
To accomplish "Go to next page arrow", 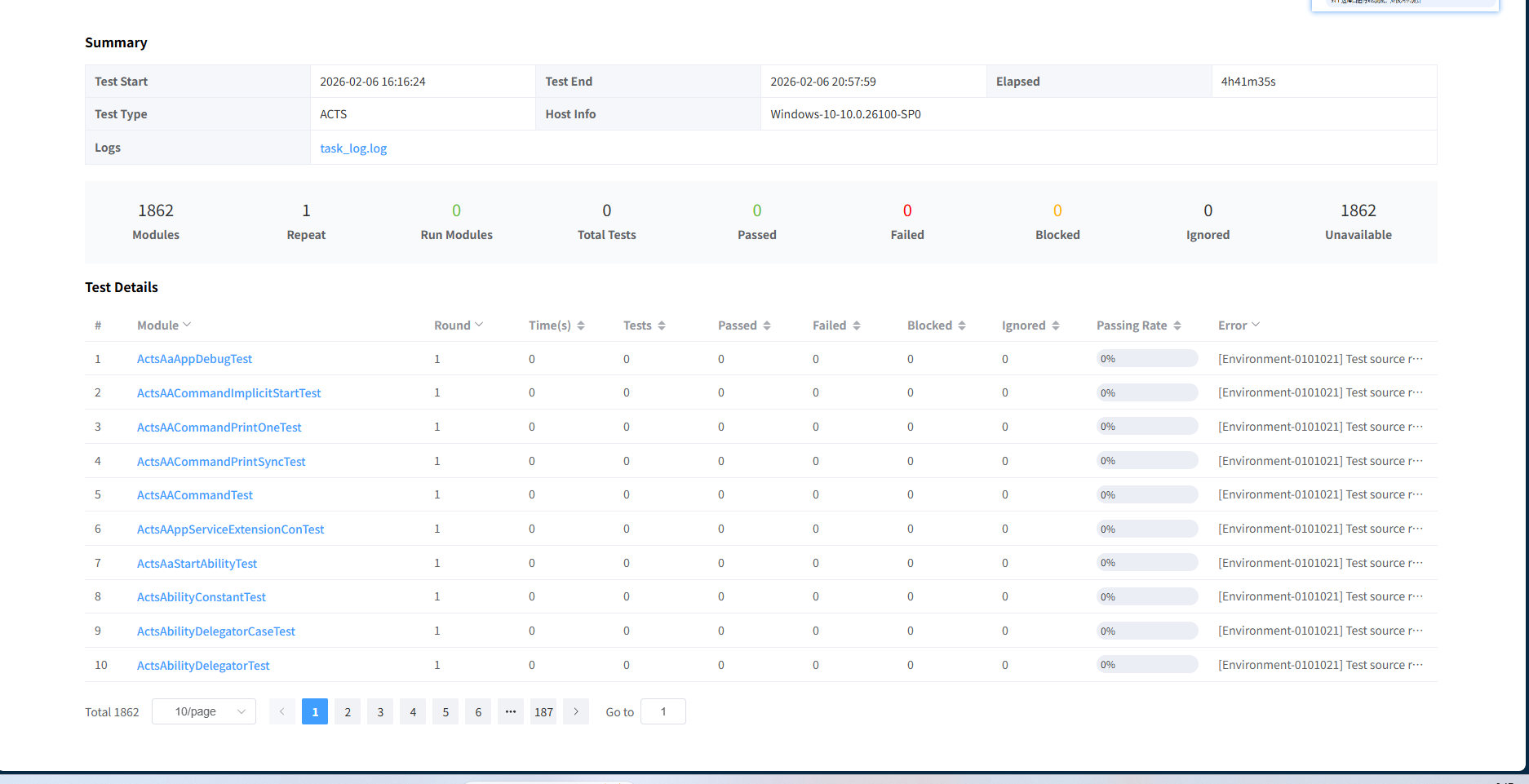I will [576, 711].
